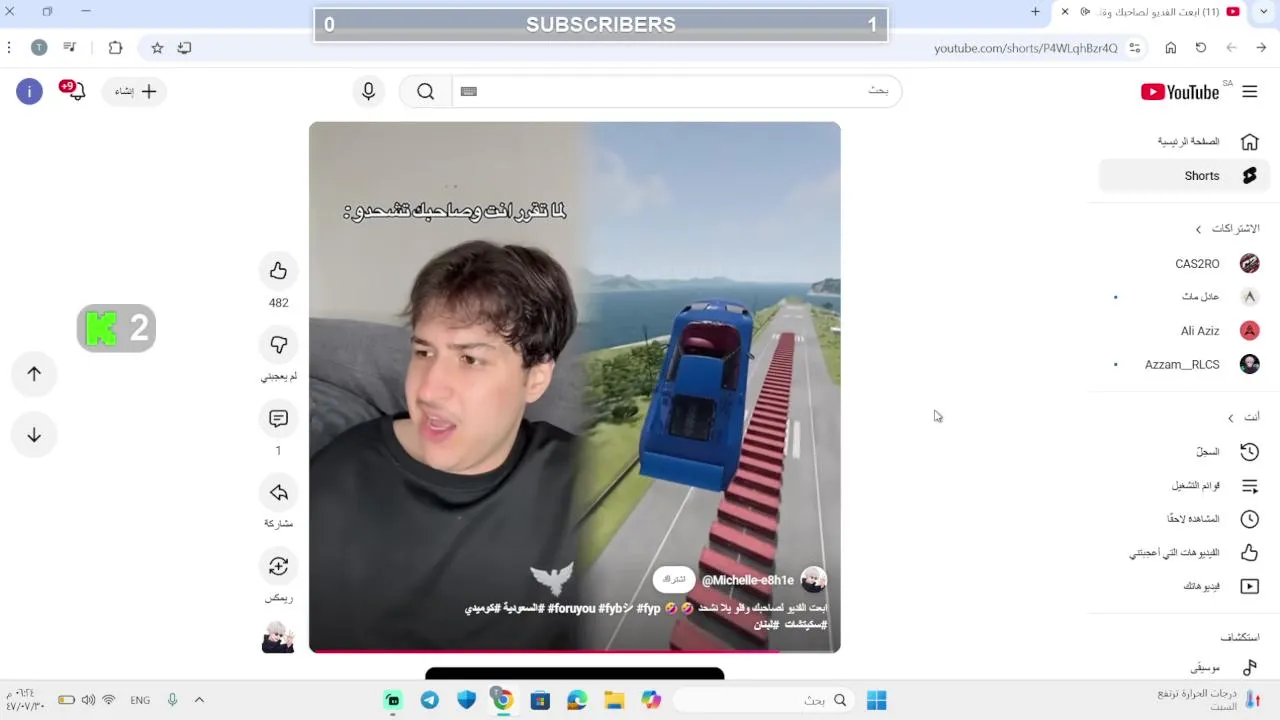1280x720 pixels.
Task: Pause the Short by clicking the video
Action: [x=575, y=387]
